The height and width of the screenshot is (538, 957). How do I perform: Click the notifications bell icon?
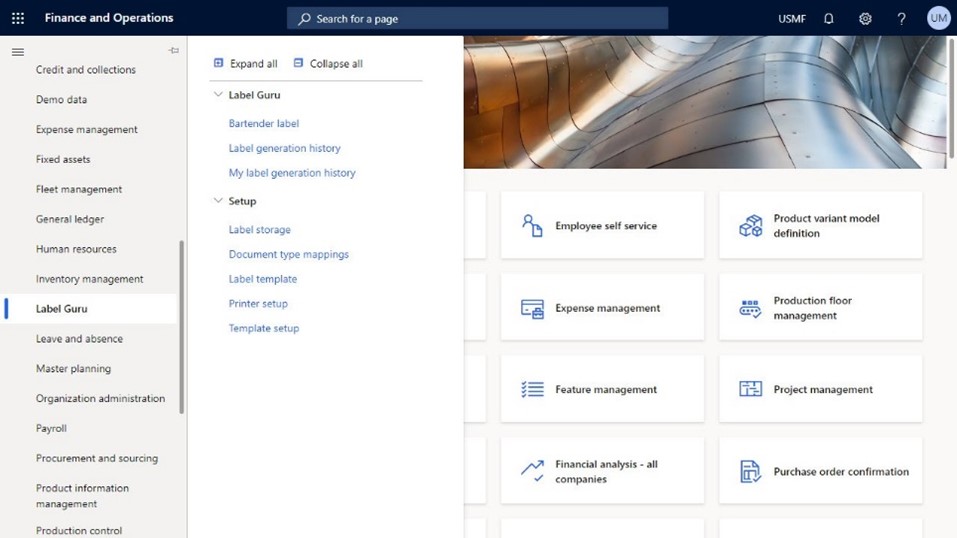pos(828,18)
